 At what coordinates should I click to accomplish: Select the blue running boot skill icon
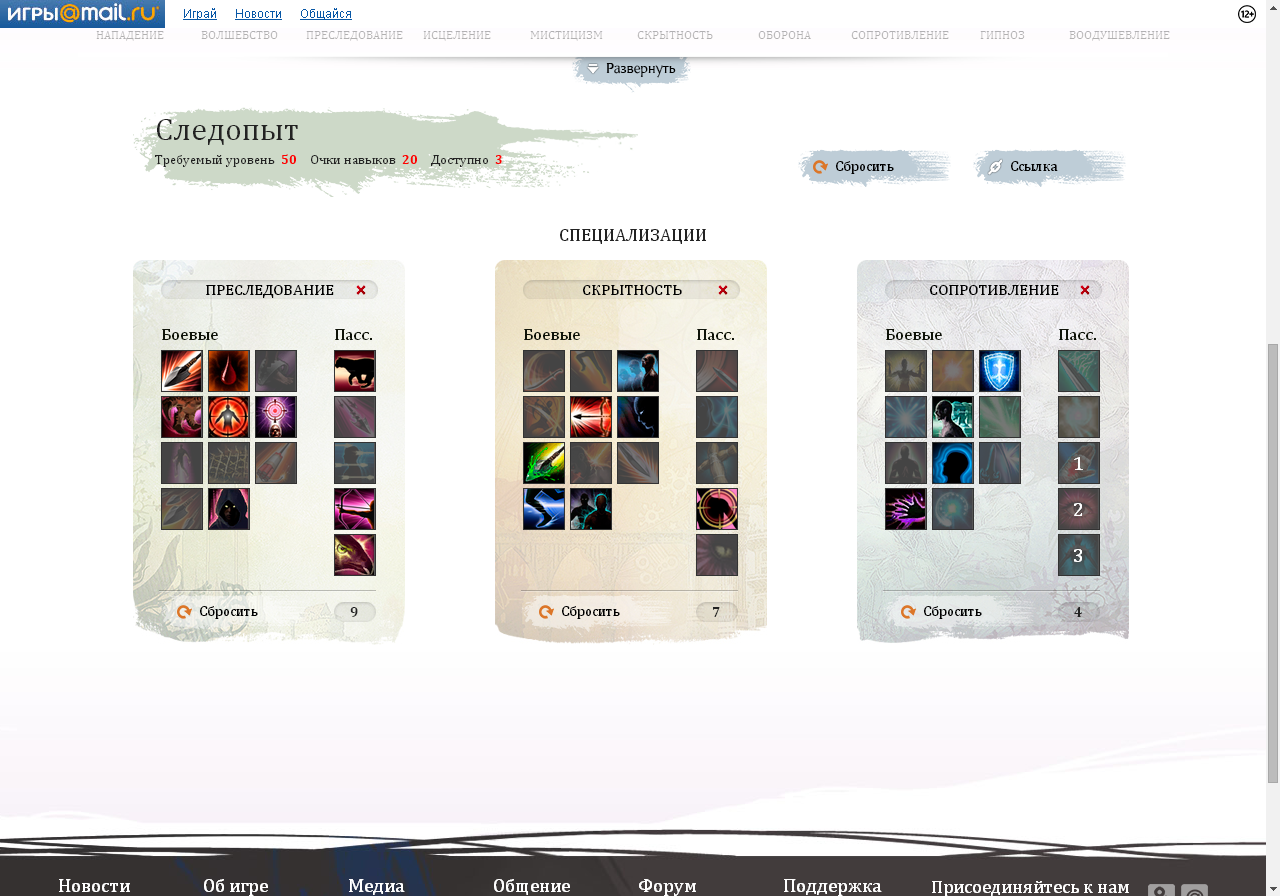pos(544,509)
